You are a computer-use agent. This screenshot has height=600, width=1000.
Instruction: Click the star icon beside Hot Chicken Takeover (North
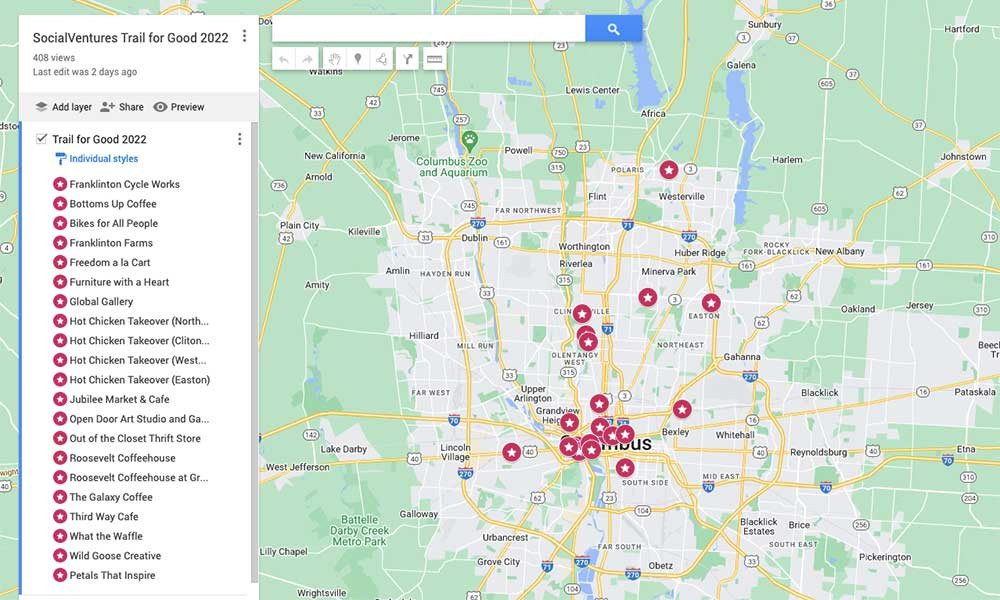60,321
